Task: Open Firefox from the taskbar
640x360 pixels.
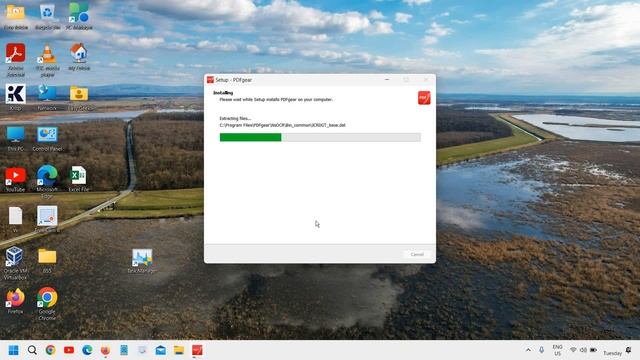Action: point(105,350)
